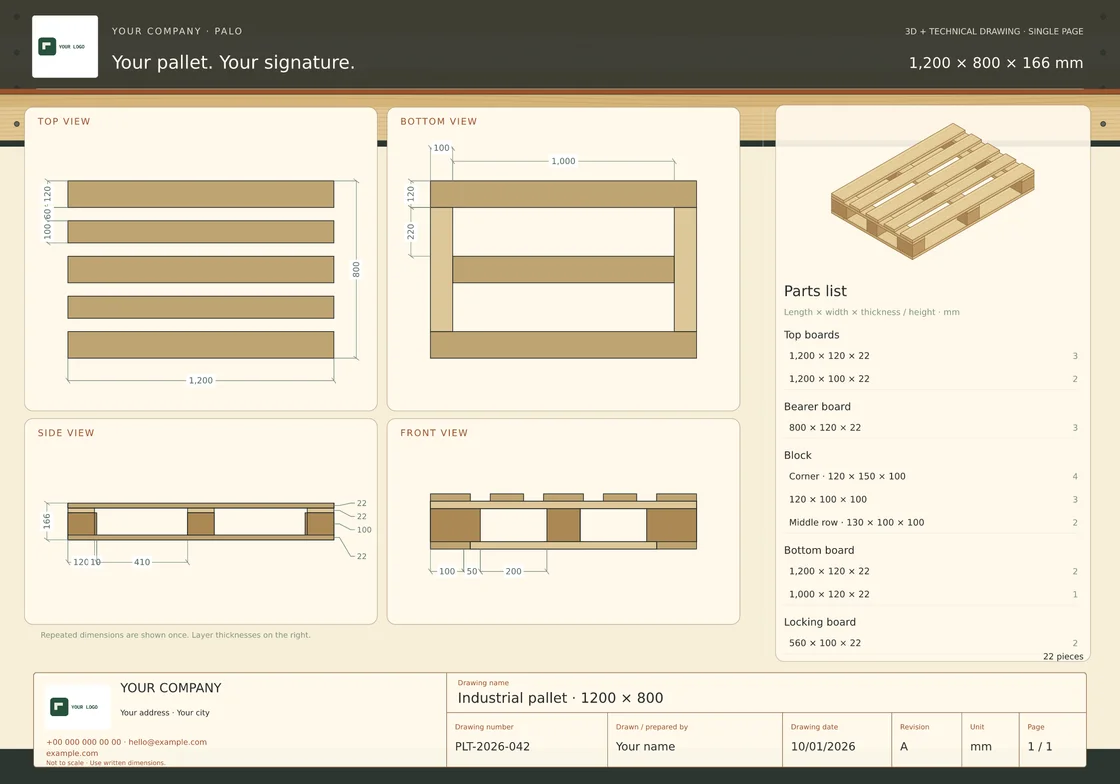Click the 410 dimension in side view
This screenshot has height=784, width=1120.
coord(142,562)
